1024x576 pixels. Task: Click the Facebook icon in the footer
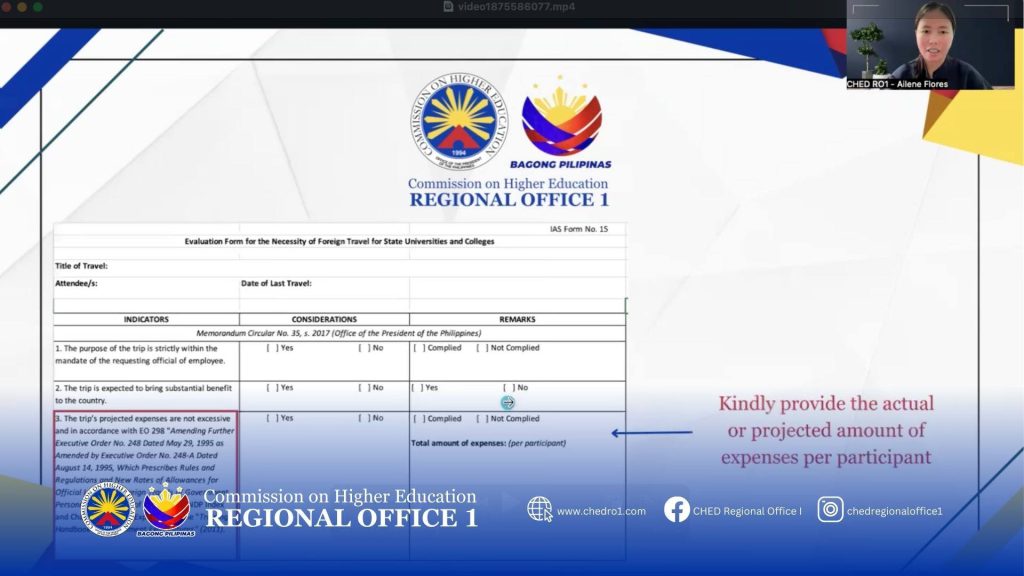pyautogui.click(x=677, y=509)
